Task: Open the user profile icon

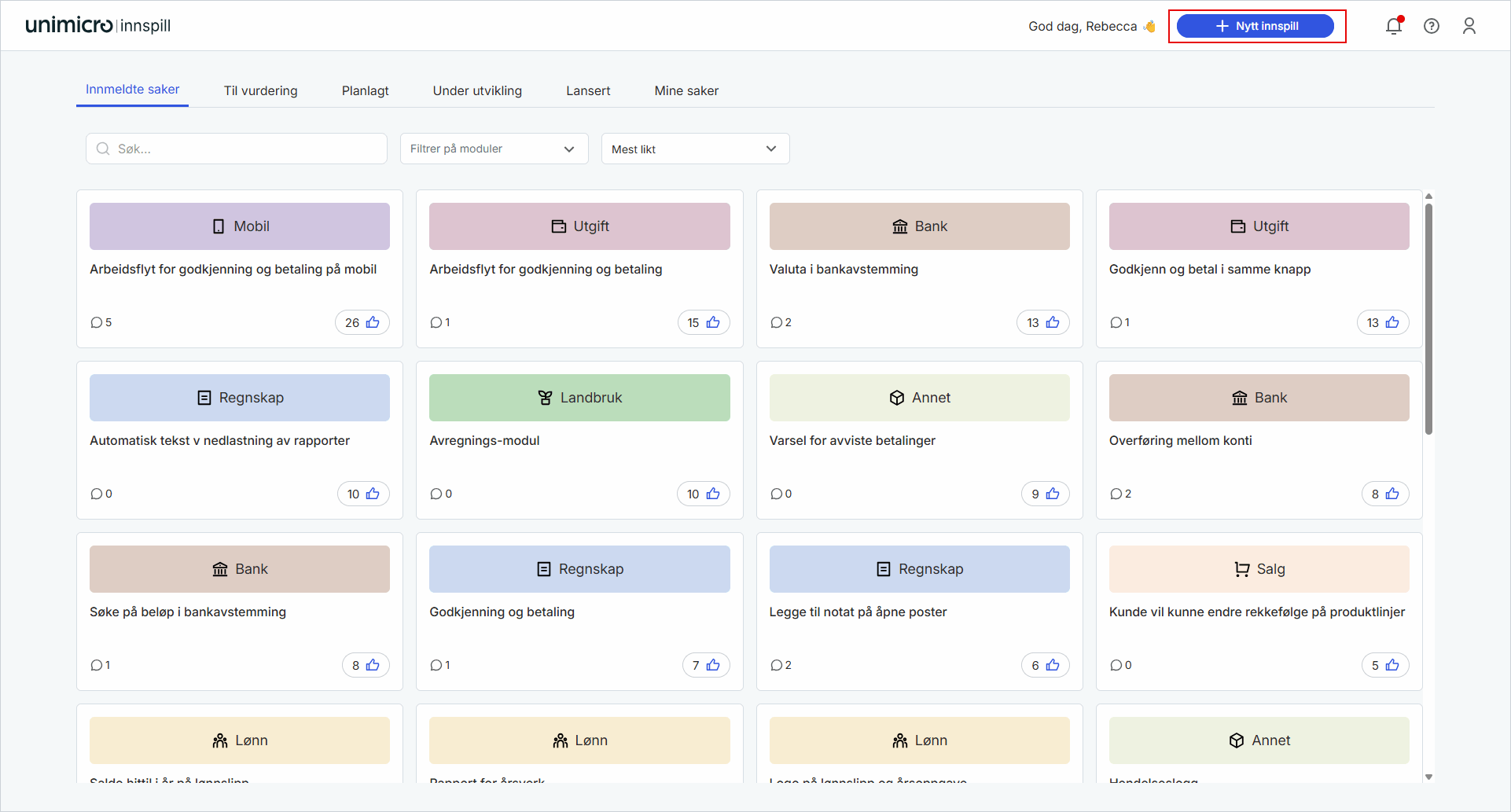Action: (x=1469, y=26)
